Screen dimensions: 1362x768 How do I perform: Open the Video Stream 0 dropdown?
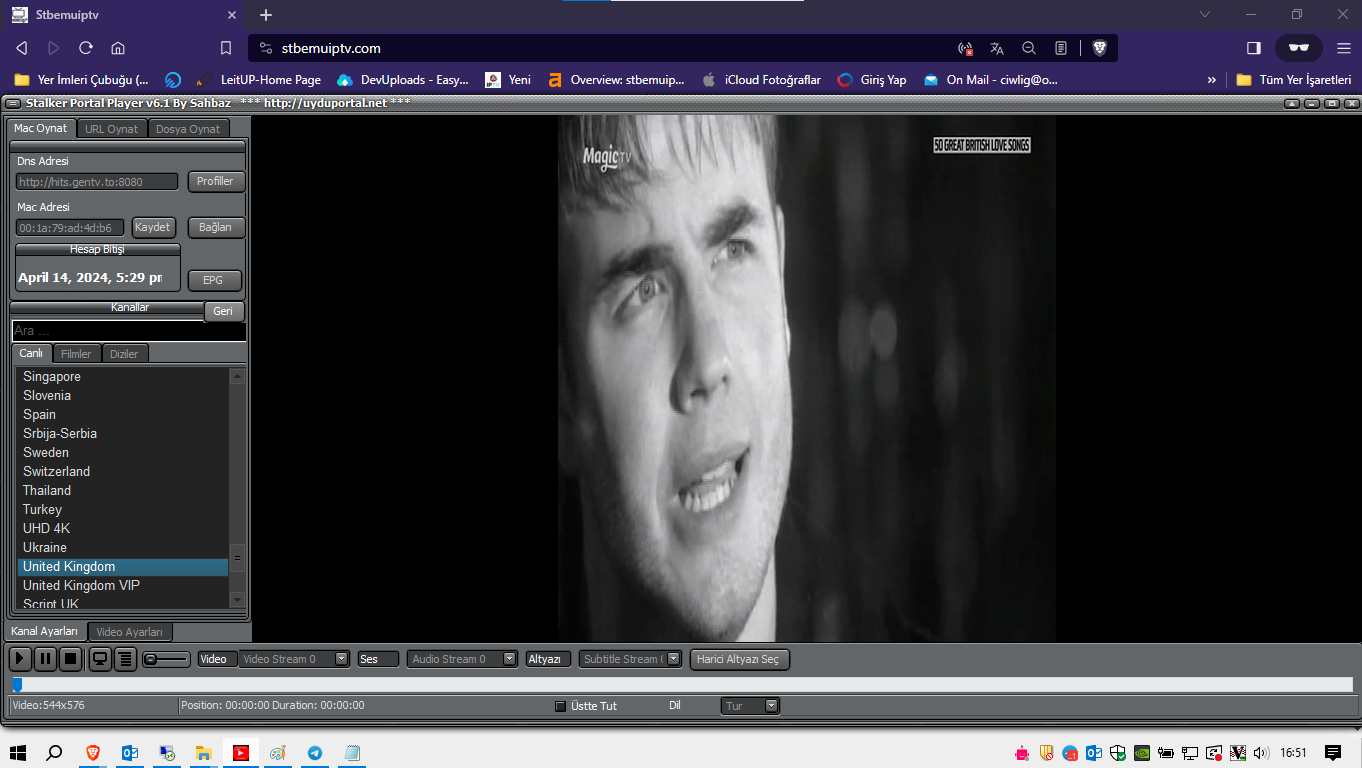point(294,659)
